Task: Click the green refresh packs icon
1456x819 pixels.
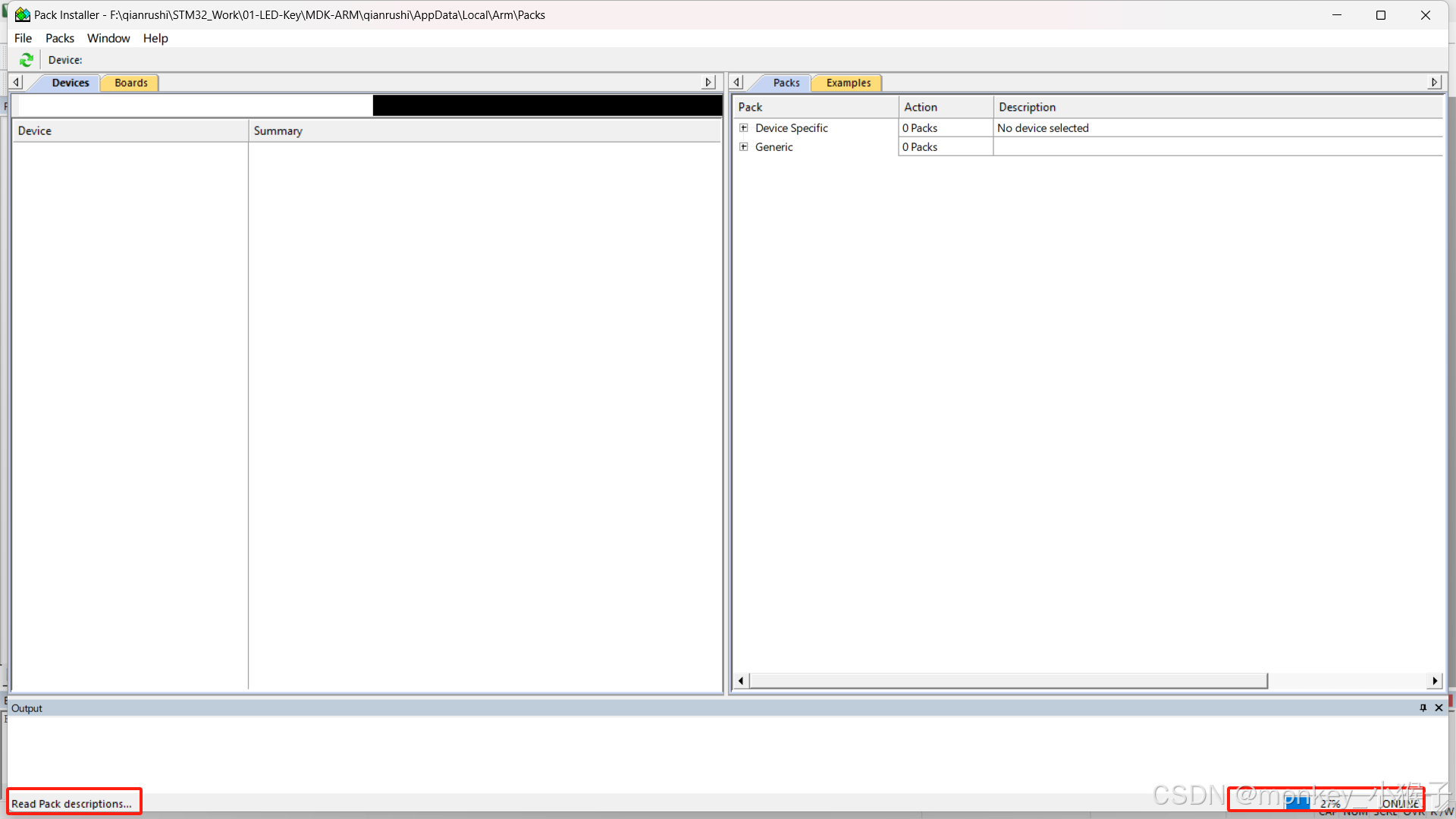Action: (x=27, y=60)
